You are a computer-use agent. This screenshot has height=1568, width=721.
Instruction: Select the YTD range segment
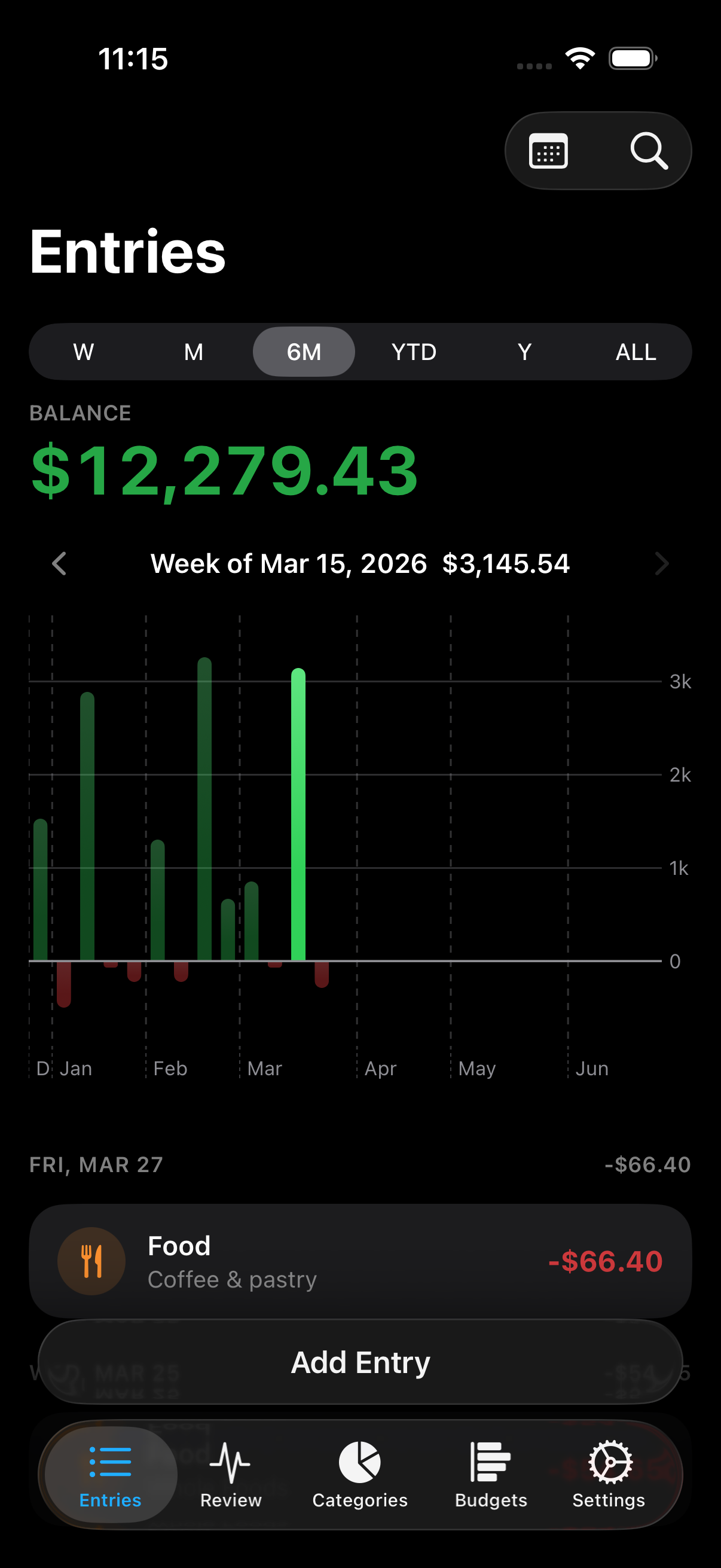point(414,352)
